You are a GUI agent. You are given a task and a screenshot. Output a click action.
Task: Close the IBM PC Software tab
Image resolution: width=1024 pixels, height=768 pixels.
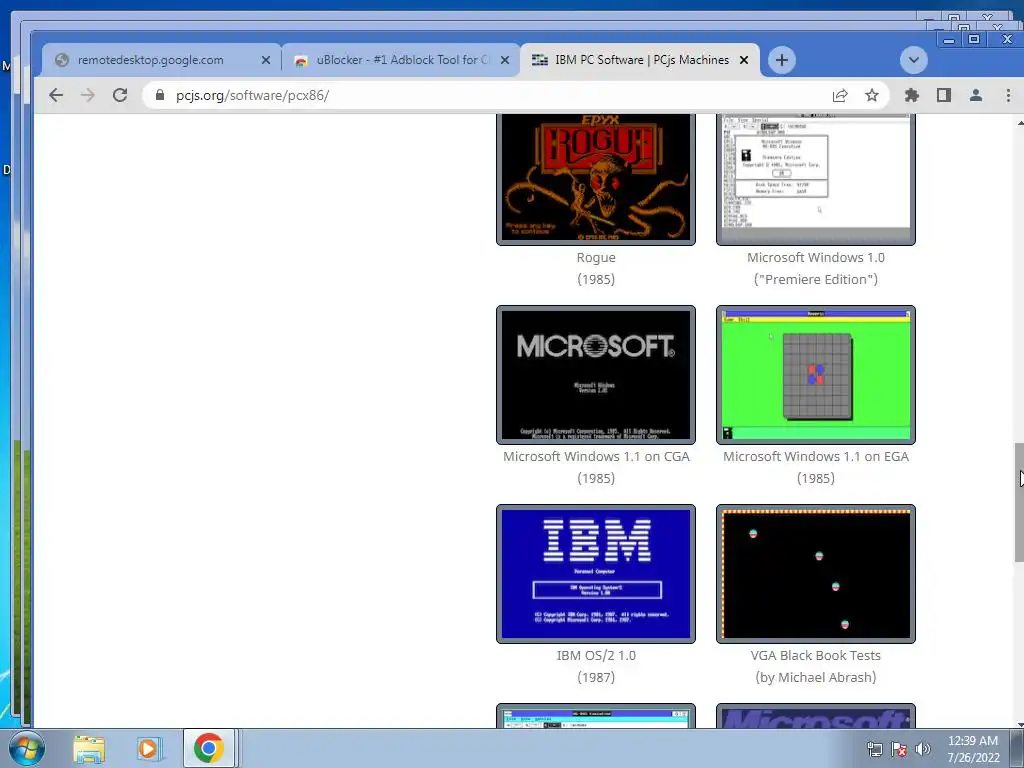[744, 60]
